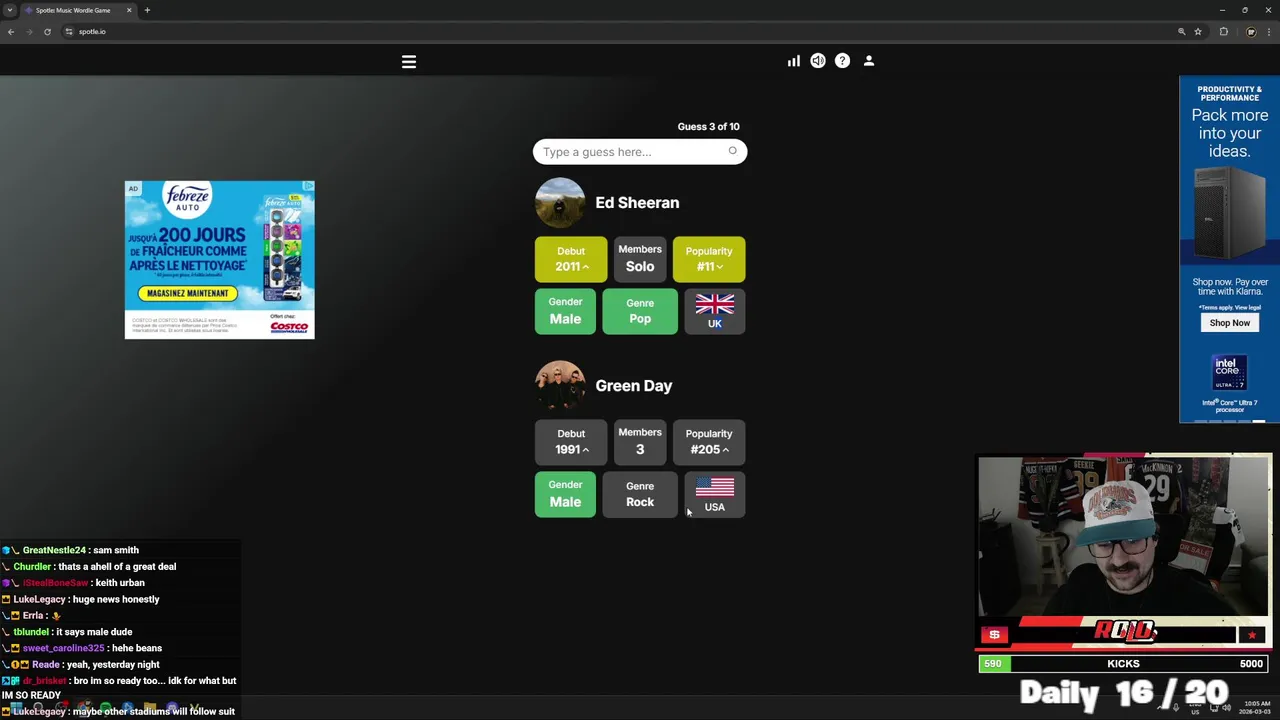Reload the spotle.io page

pos(47,32)
